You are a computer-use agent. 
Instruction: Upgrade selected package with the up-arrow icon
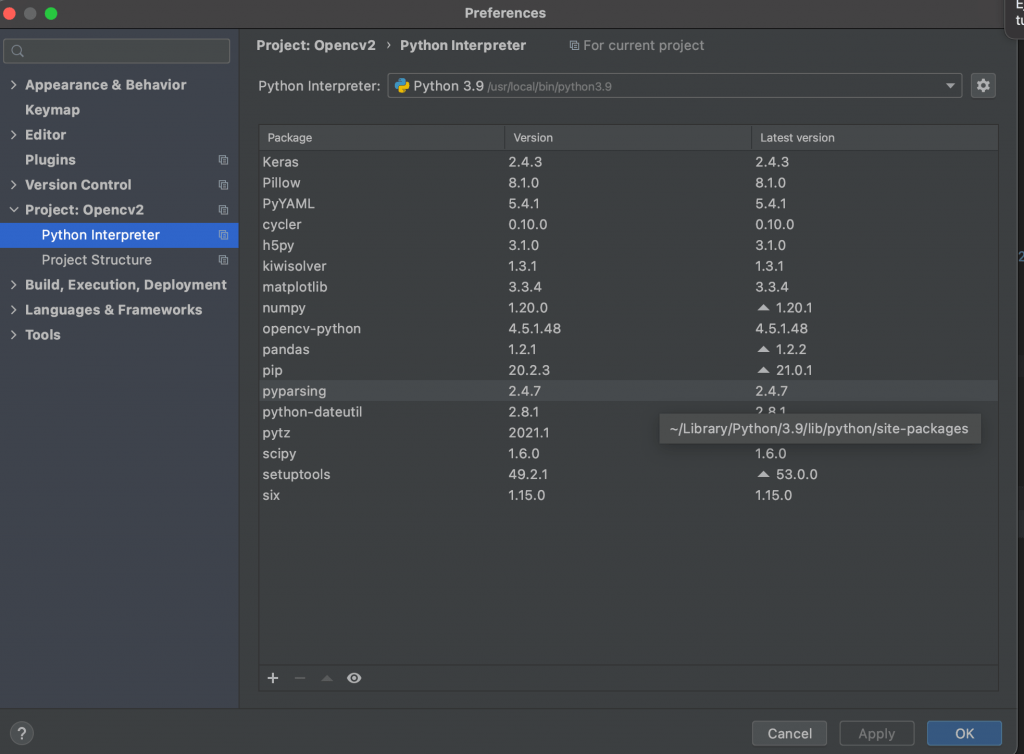(326, 678)
